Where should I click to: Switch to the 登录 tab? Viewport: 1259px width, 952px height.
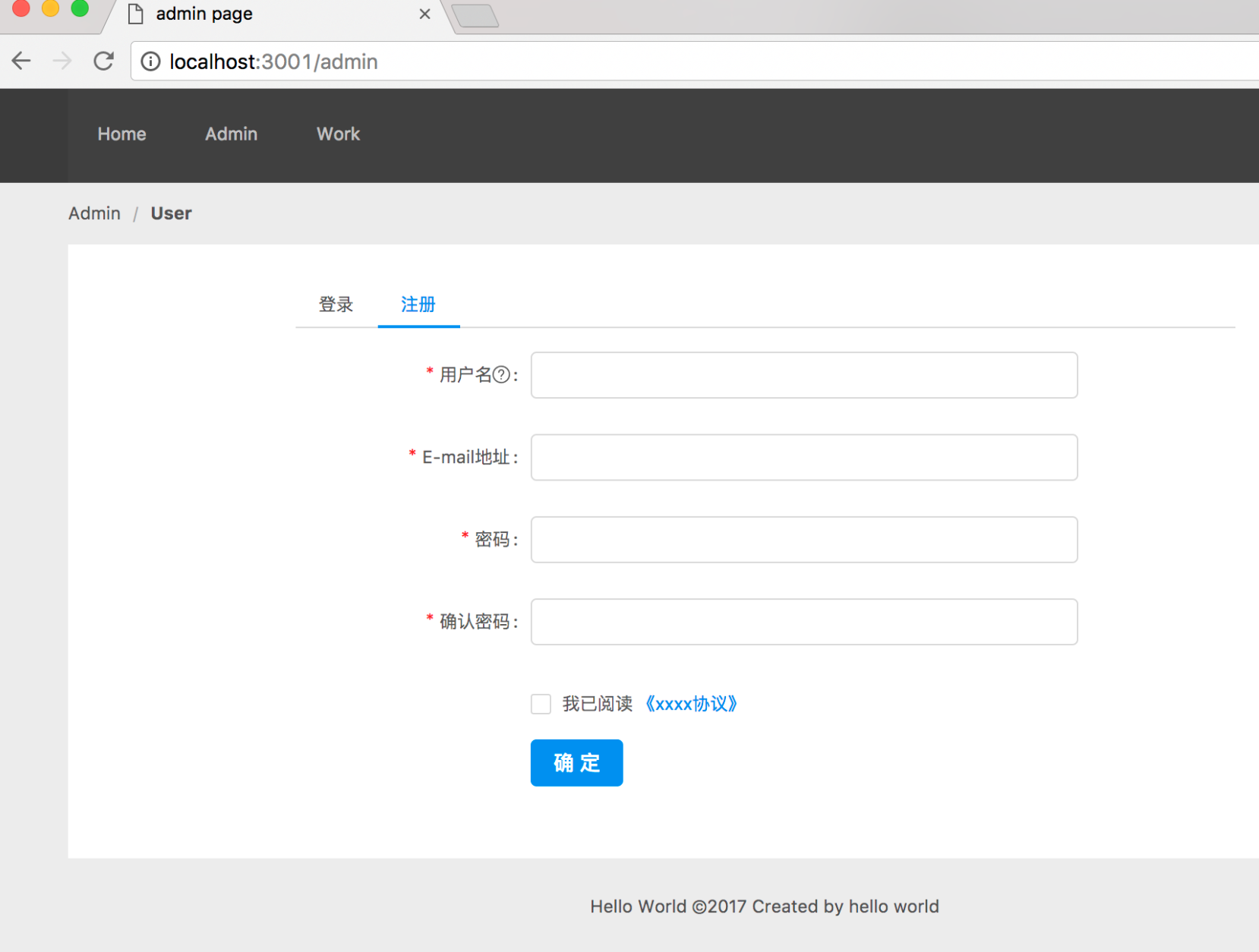[336, 304]
